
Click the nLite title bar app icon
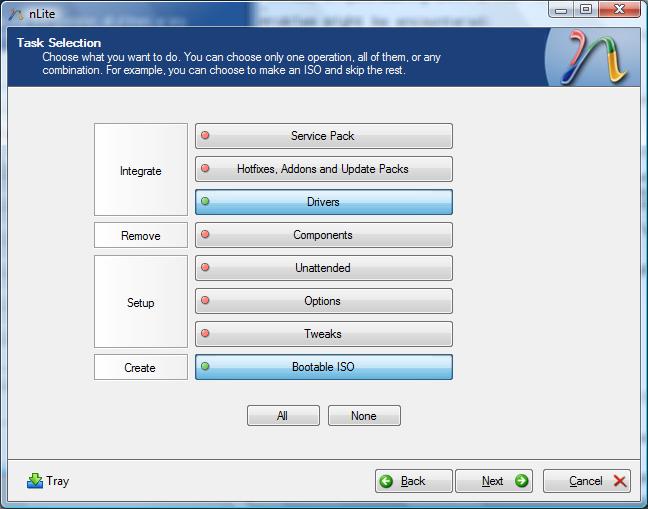15,12
